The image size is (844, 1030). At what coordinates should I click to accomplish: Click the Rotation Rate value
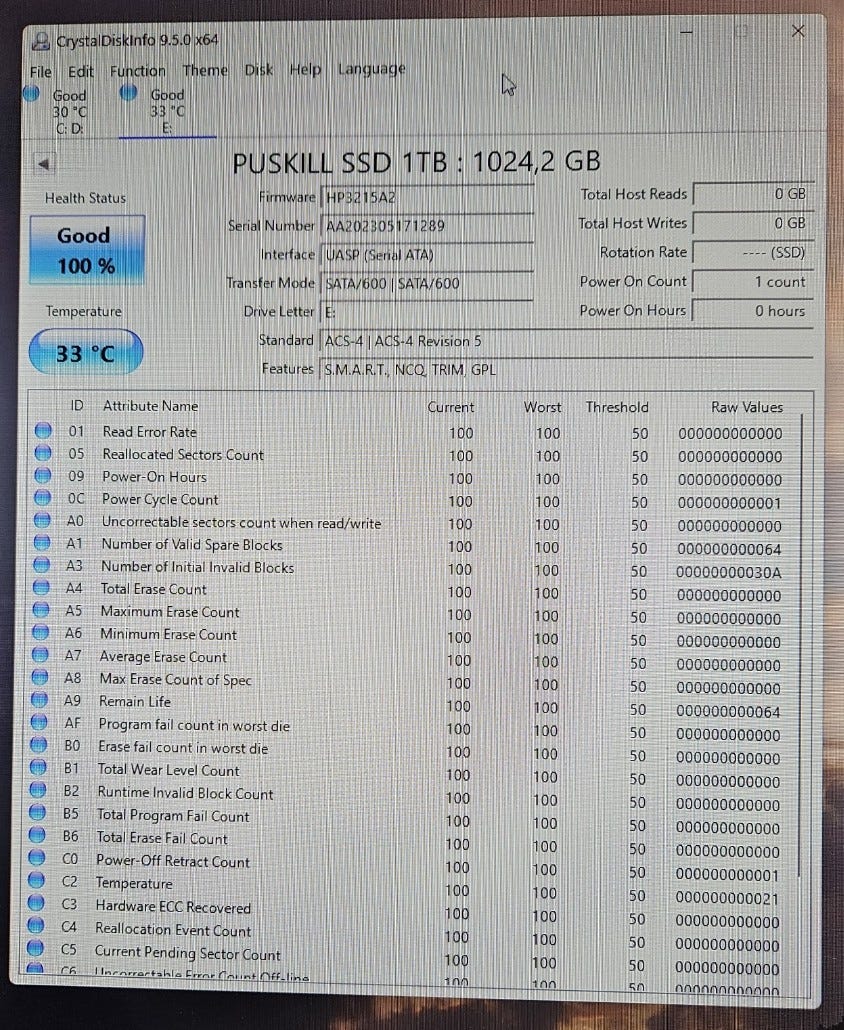click(x=753, y=253)
